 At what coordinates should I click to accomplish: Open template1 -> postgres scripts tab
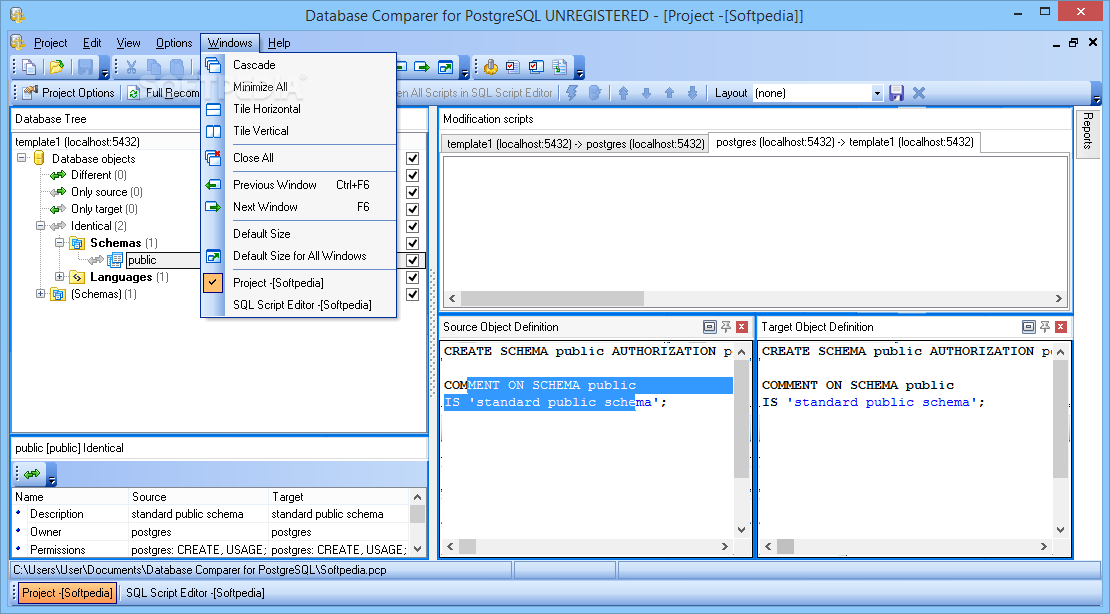pos(575,144)
